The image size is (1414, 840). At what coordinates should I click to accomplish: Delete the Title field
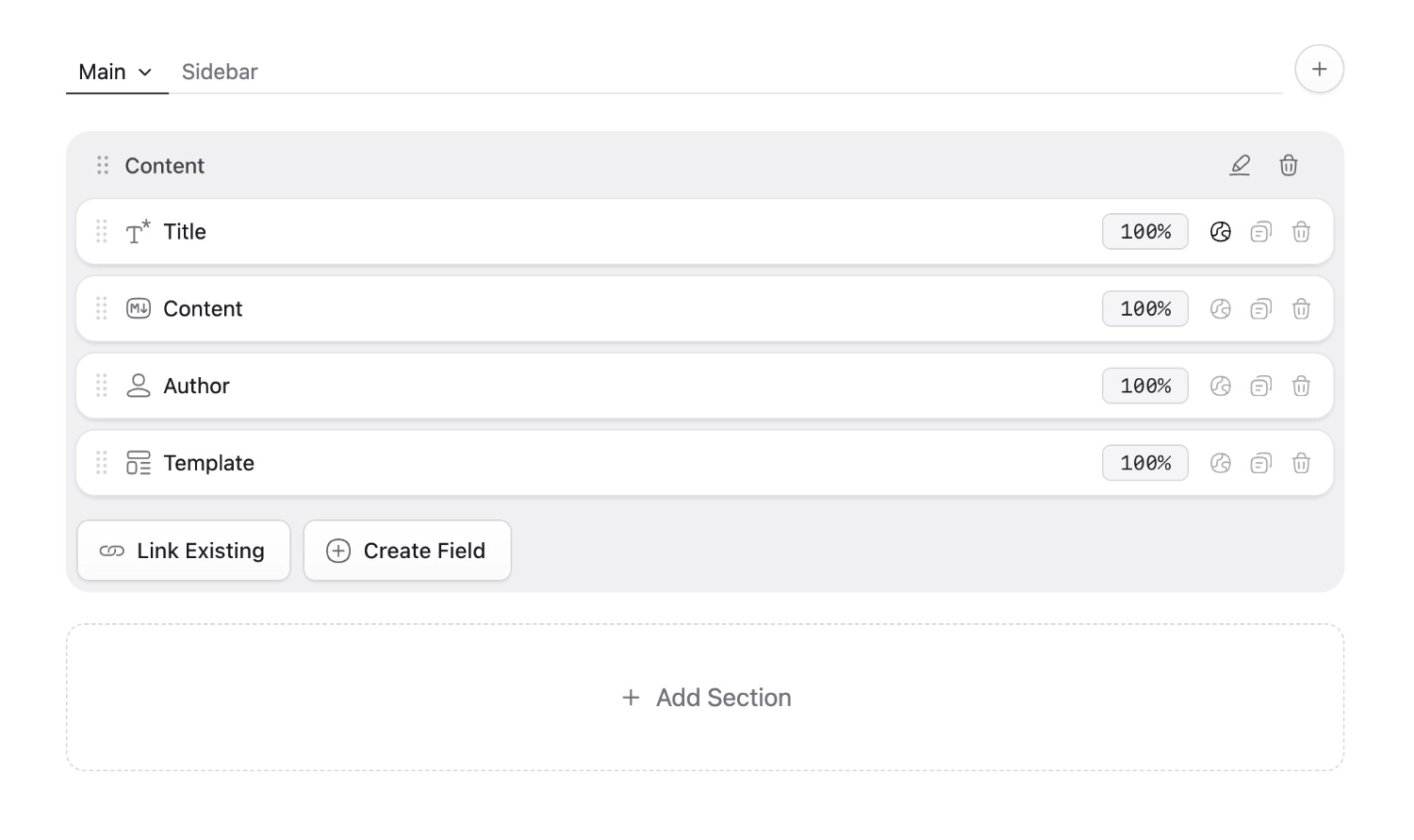pos(1301,232)
